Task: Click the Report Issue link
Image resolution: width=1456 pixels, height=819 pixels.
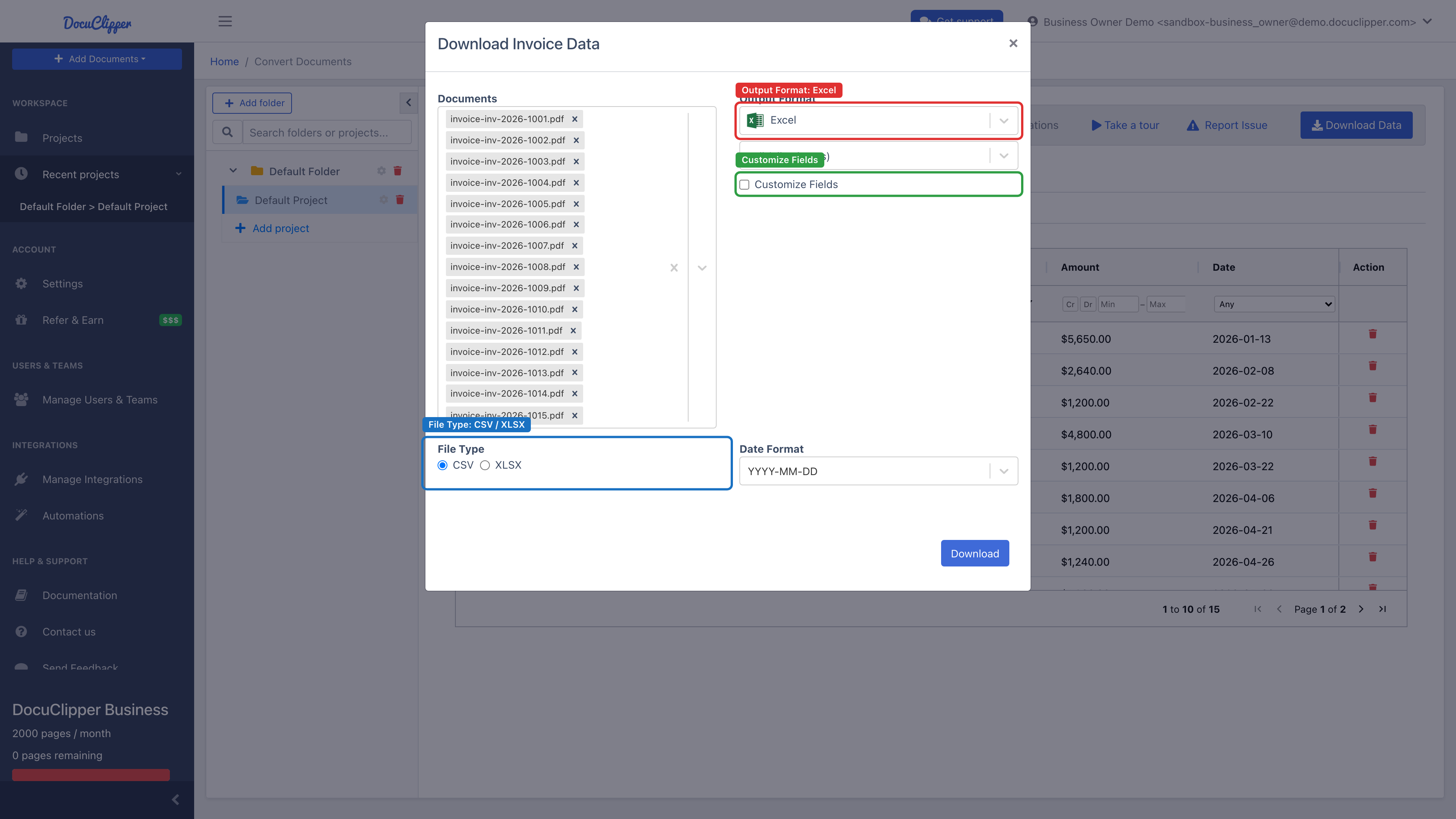Action: pyautogui.click(x=1227, y=126)
